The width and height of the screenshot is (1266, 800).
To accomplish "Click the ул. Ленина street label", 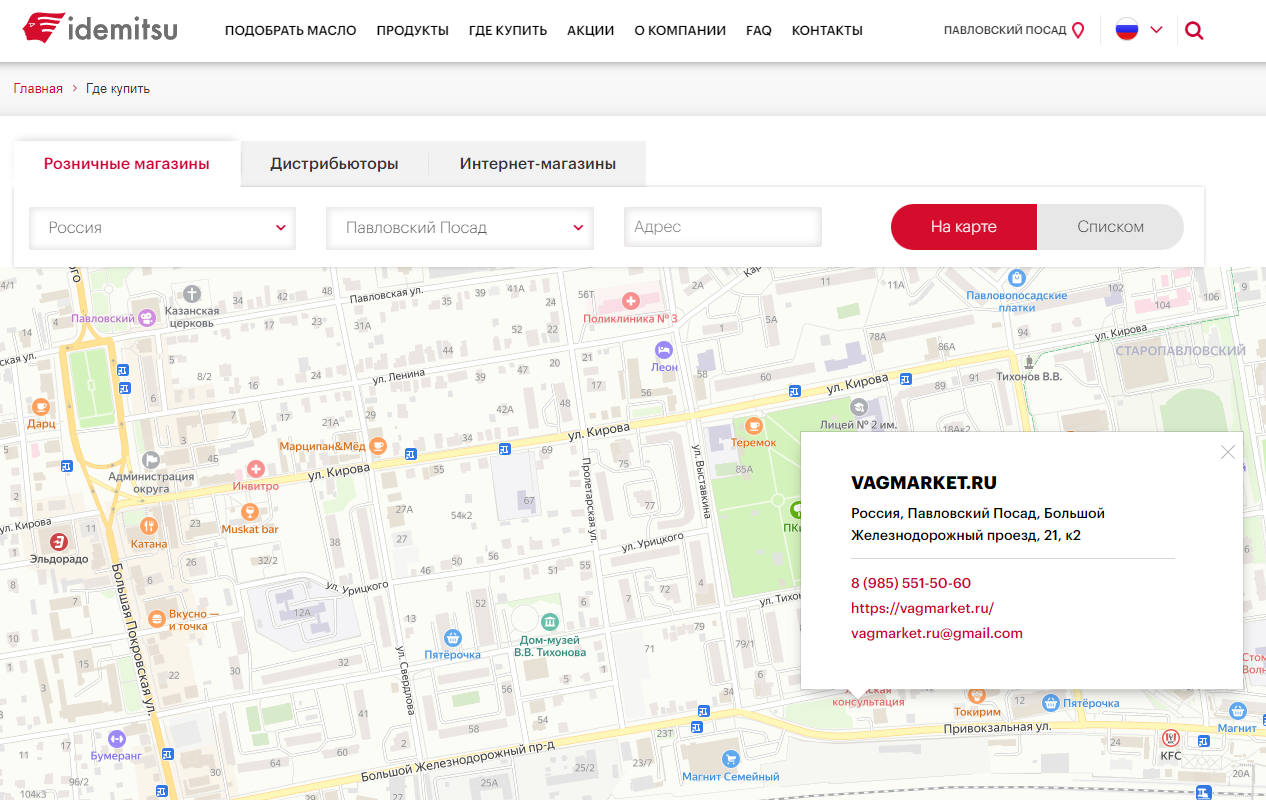I will [x=398, y=376].
